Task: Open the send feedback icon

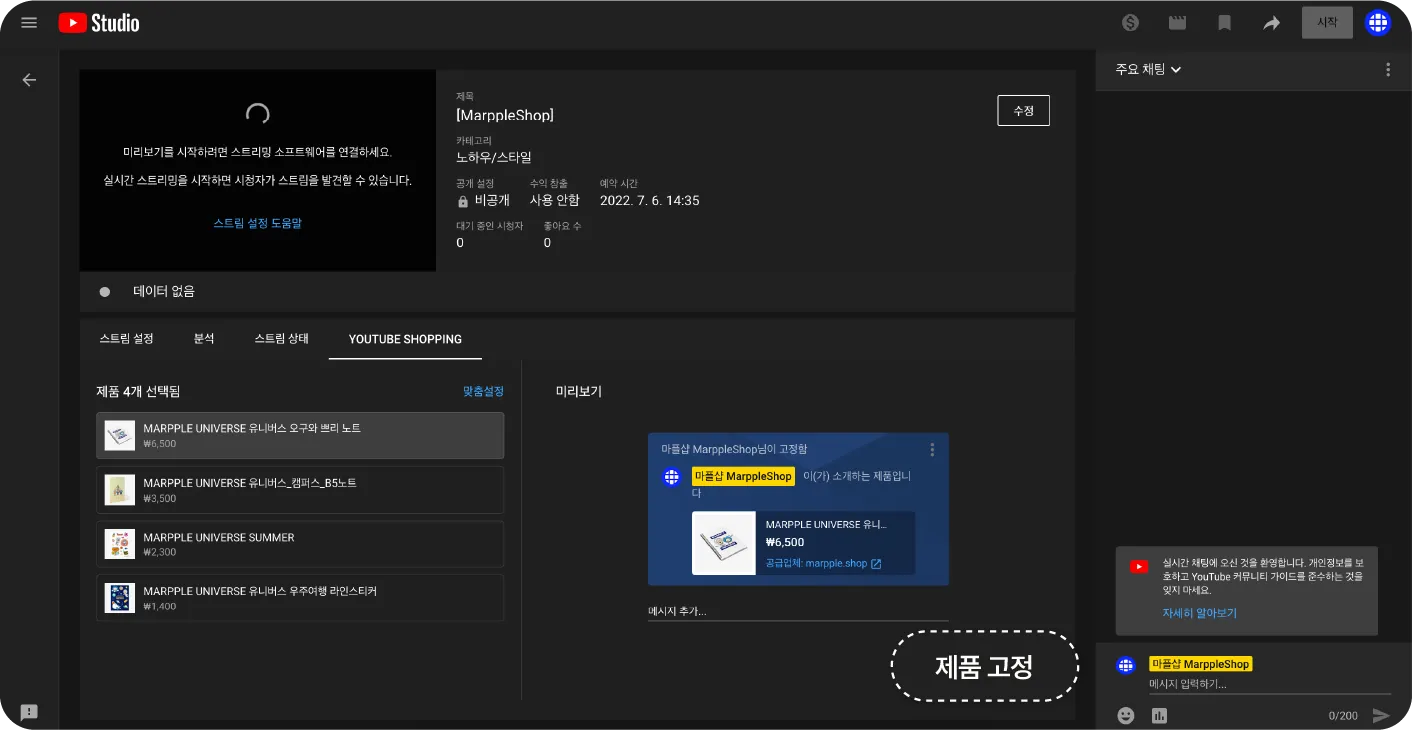Action: (x=29, y=712)
